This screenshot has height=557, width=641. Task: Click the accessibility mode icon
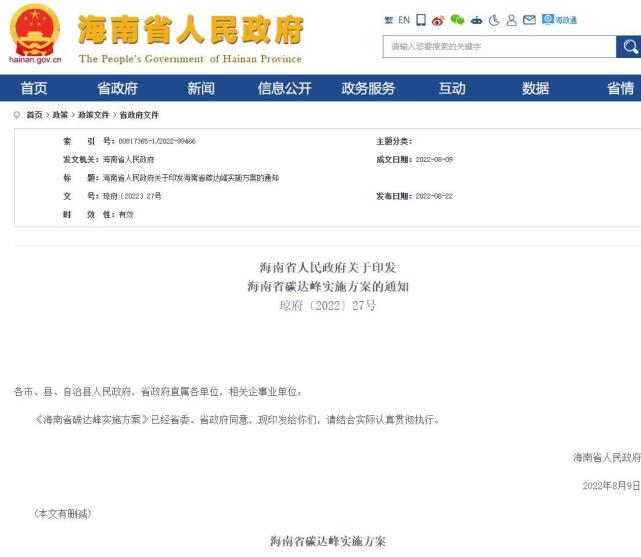coord(494,20)
